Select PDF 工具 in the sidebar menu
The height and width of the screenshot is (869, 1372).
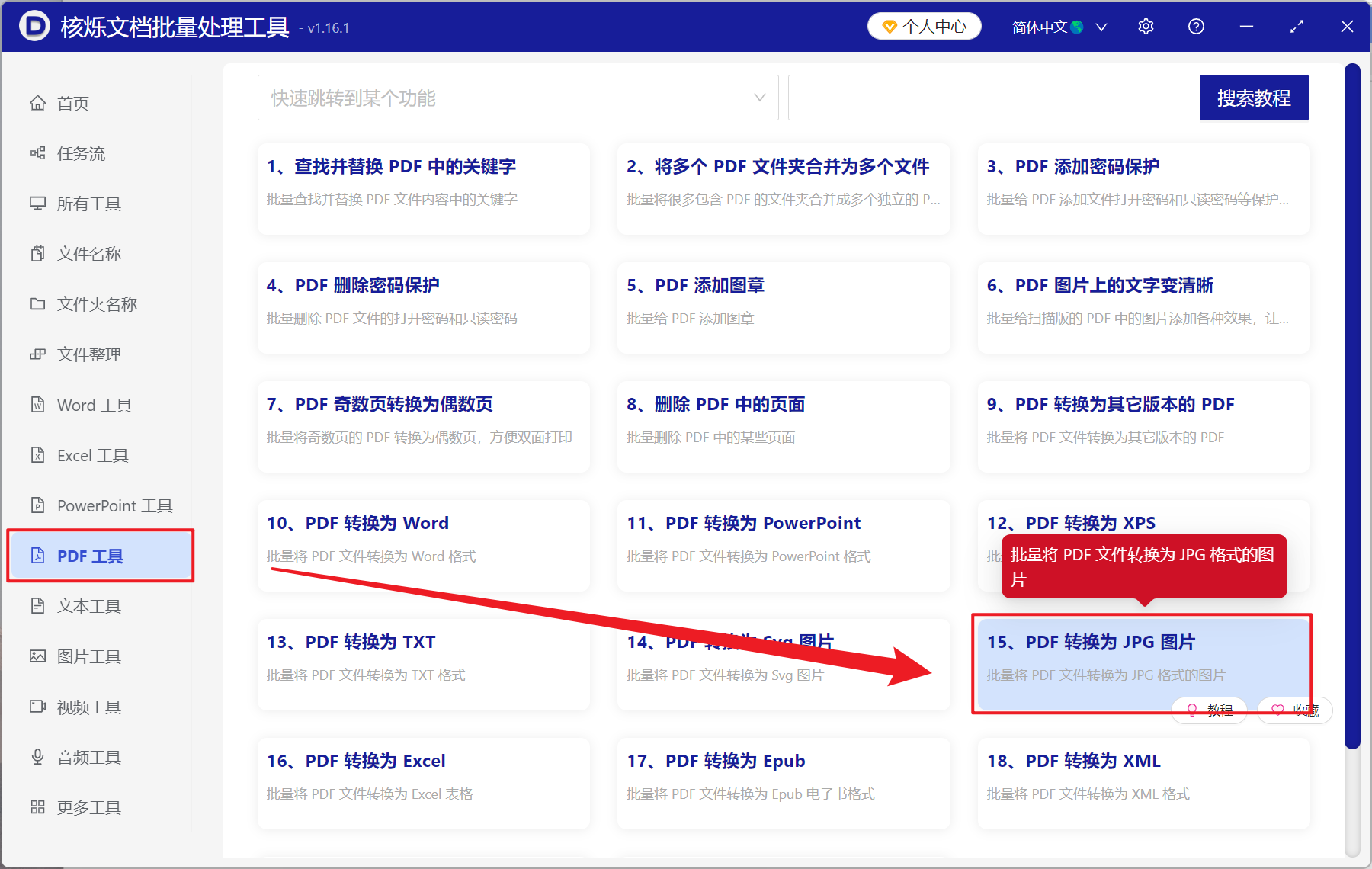tap(89, 556)
